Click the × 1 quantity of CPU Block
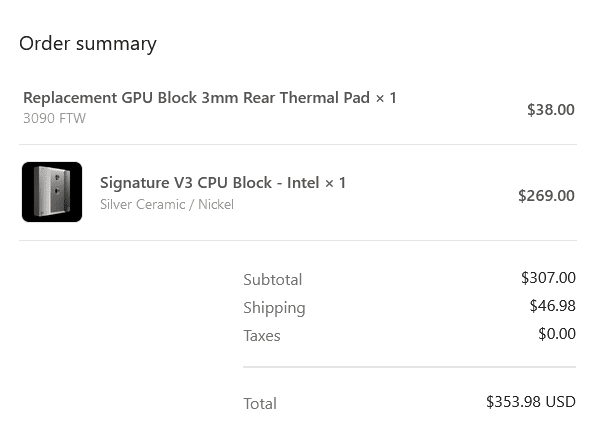The width and height of the screenshot is (616, 430). point(336,183)
